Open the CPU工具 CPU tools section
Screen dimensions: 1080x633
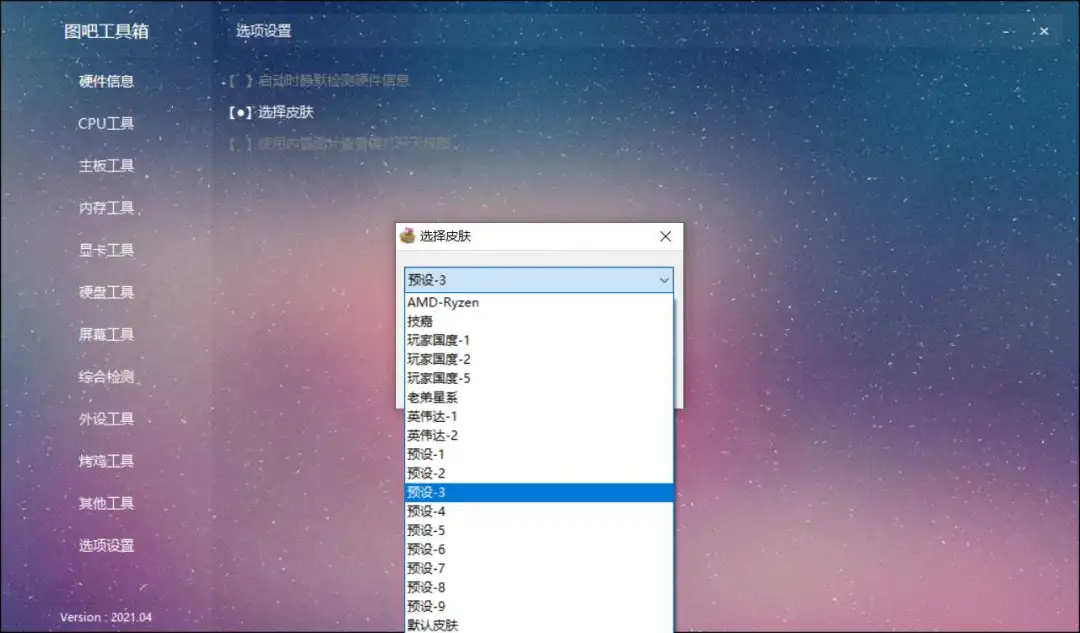click(x=106, y=123)
